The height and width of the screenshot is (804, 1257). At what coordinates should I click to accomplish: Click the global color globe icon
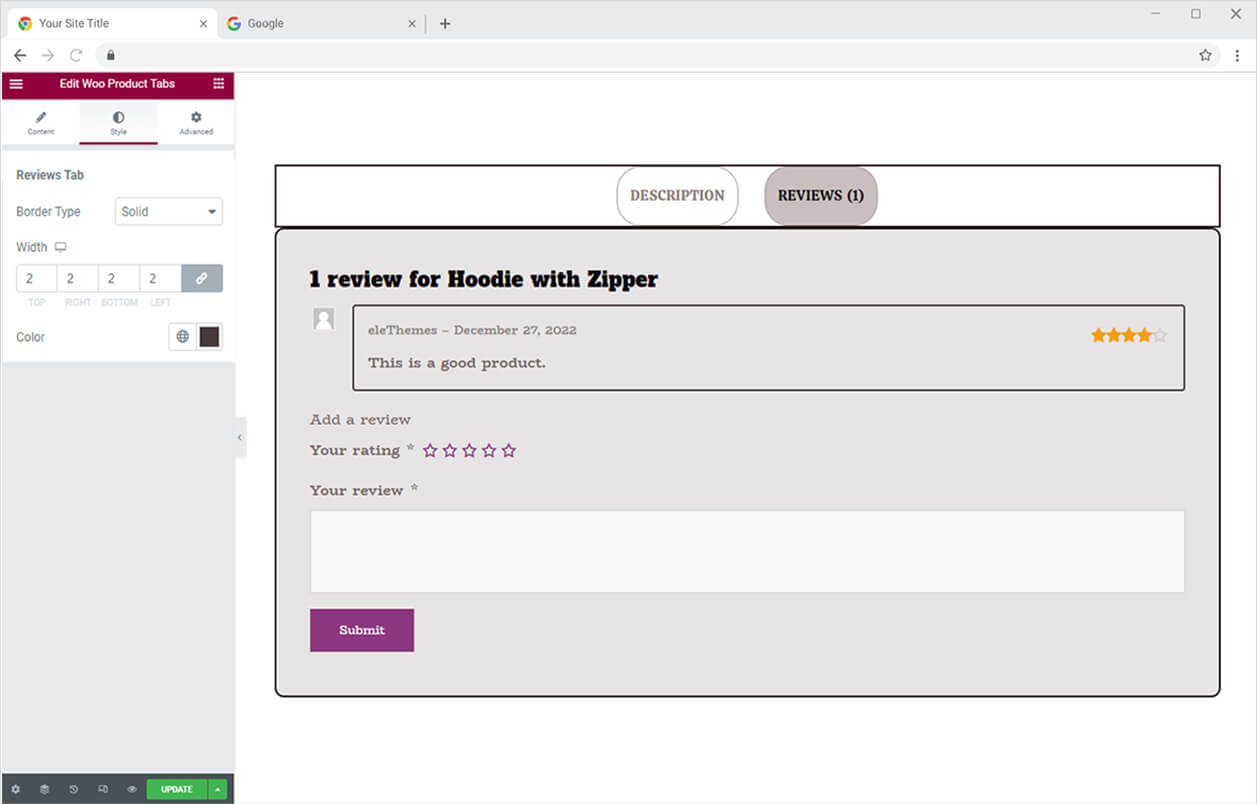pos(182,337)
